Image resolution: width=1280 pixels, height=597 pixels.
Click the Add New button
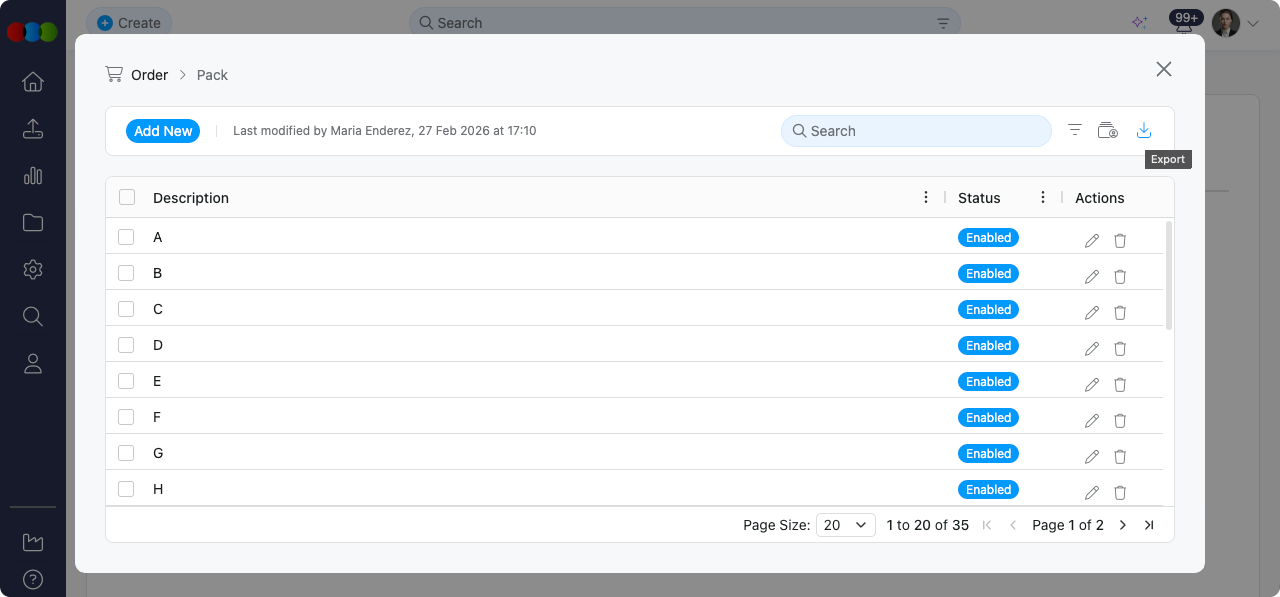click(x=163, y=131)
